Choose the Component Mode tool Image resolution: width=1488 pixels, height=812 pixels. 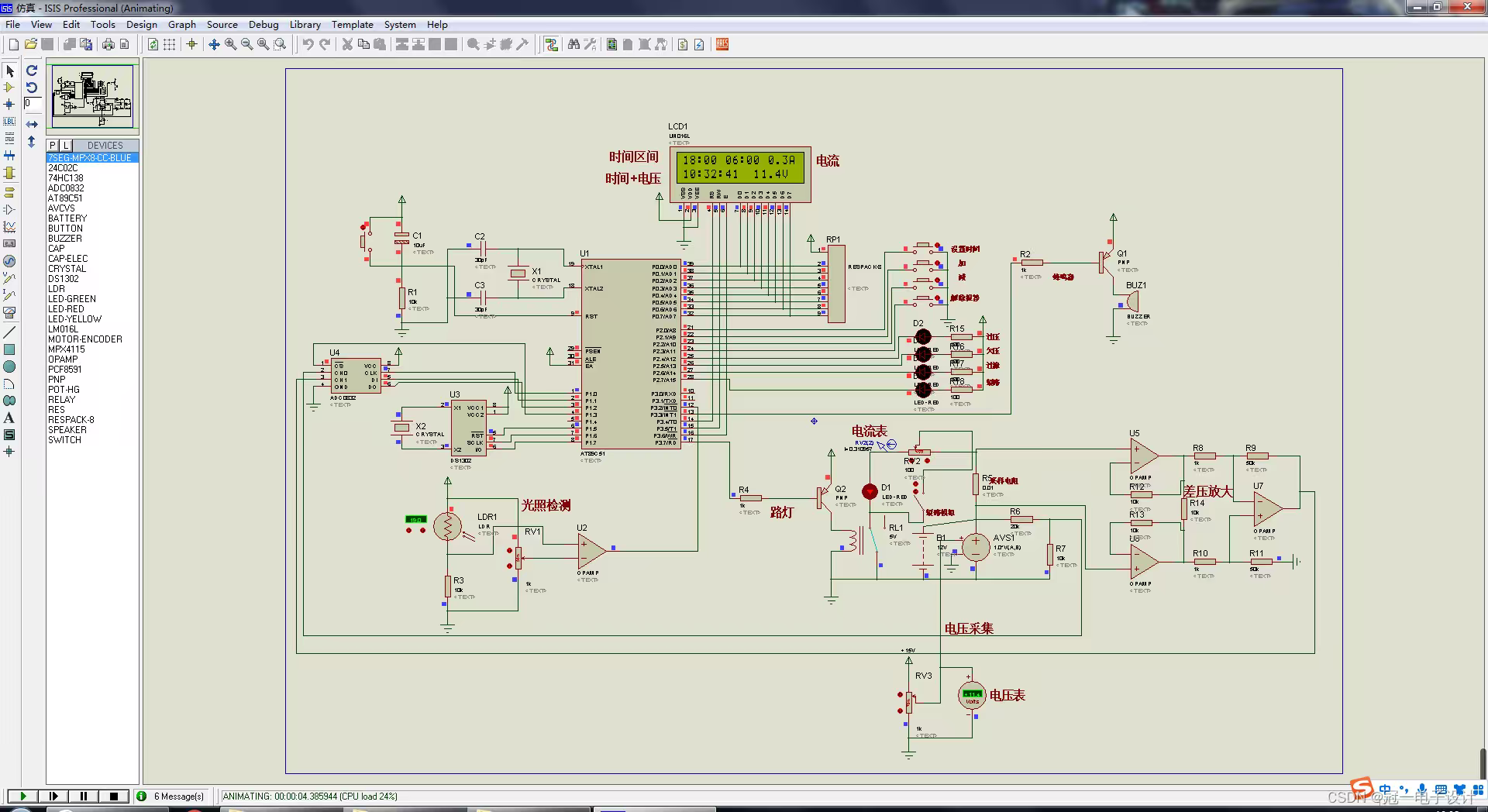pyautogui.click(x=9, y=88)
